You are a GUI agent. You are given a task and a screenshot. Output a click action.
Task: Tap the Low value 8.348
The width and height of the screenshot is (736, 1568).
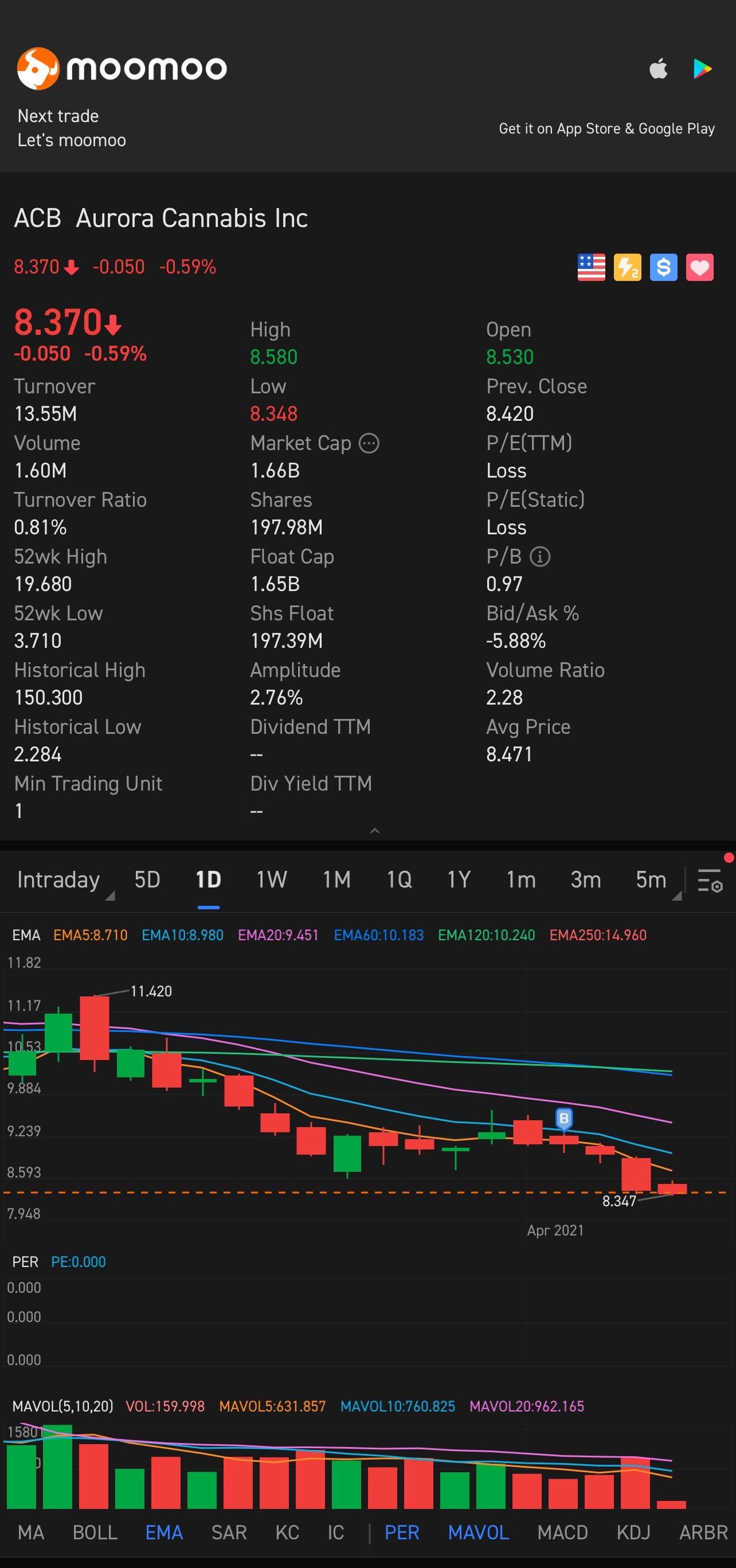pos(273,414)
